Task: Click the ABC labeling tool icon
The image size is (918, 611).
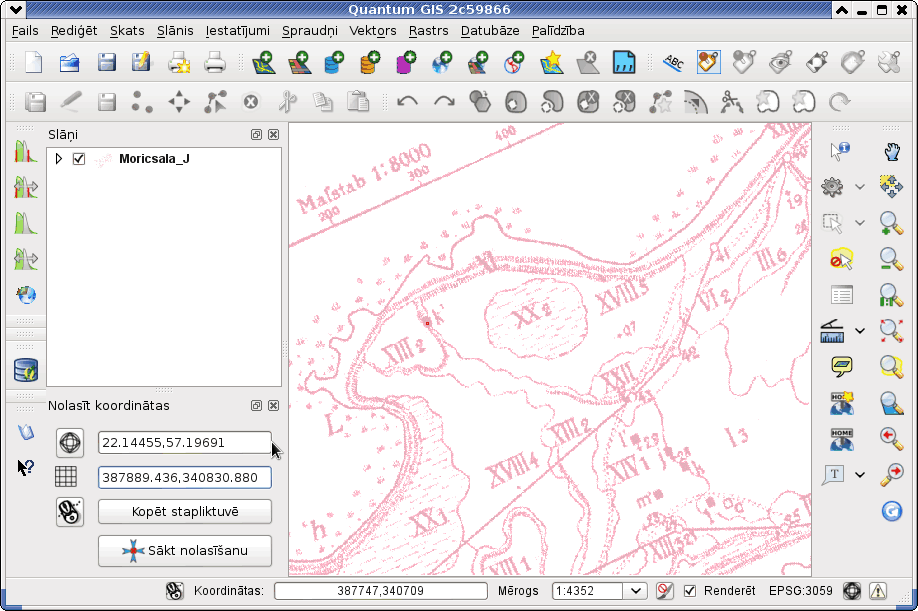Action: click(x=673, y=62)
